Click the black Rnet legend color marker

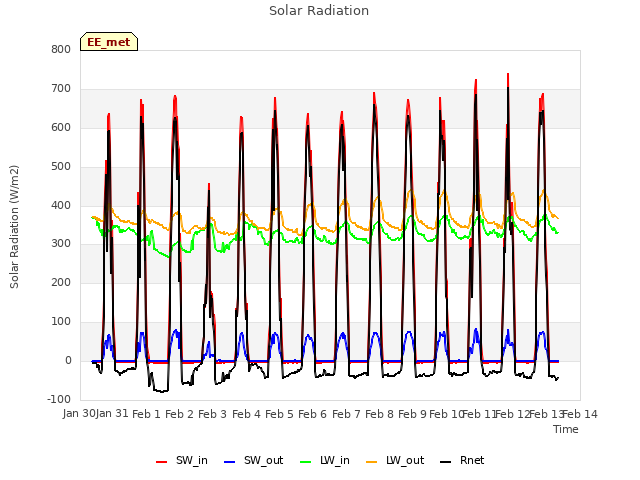pyautogui.click(x=445, y=462)
